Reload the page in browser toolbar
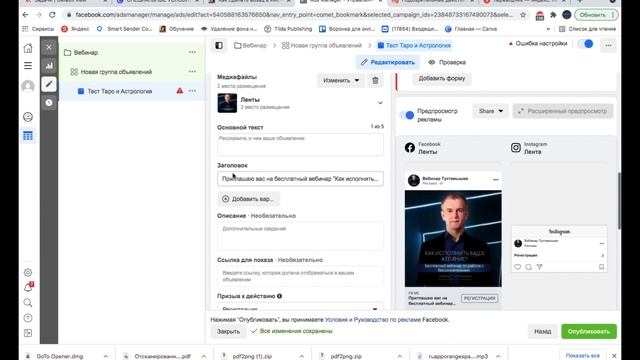 52,15
